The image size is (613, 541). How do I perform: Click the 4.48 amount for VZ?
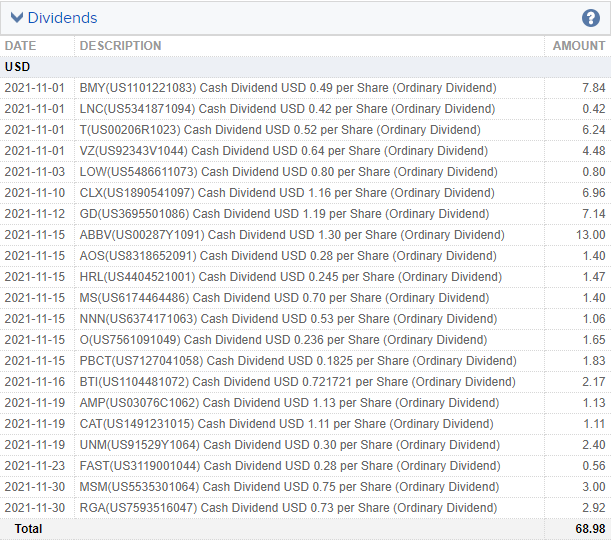(593, 151)
